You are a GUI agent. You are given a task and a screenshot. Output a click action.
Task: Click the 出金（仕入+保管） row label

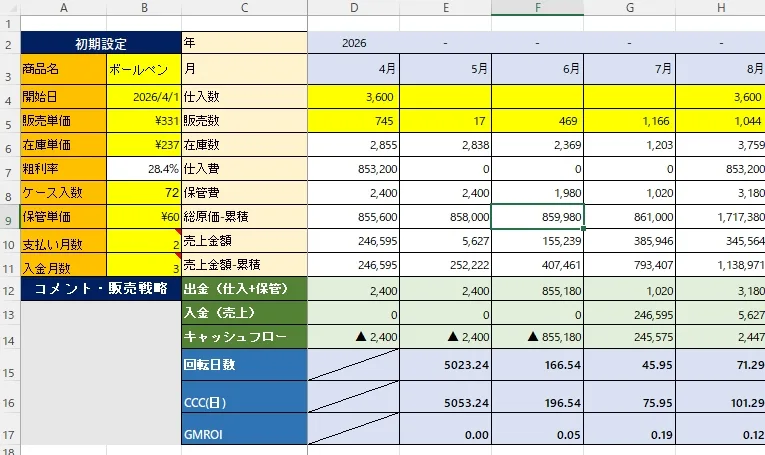click(x=244, y=289)
